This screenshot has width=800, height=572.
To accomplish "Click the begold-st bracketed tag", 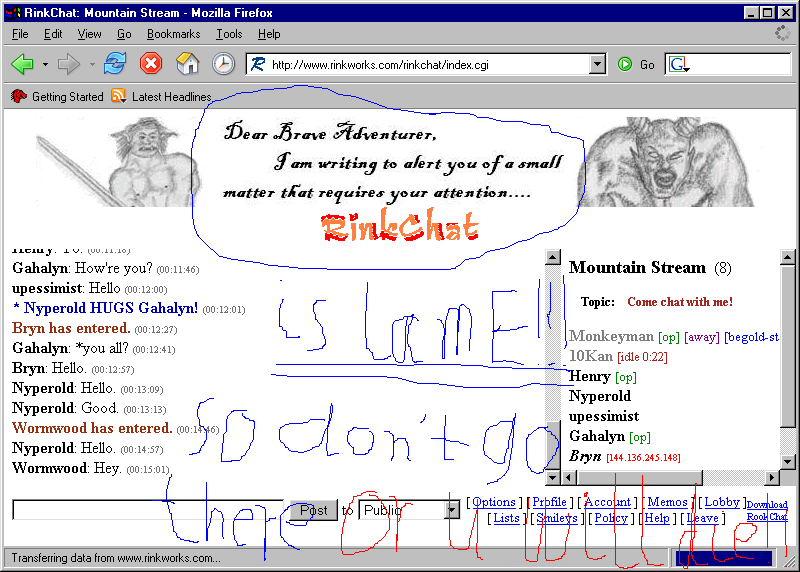I will pos(752,337).
